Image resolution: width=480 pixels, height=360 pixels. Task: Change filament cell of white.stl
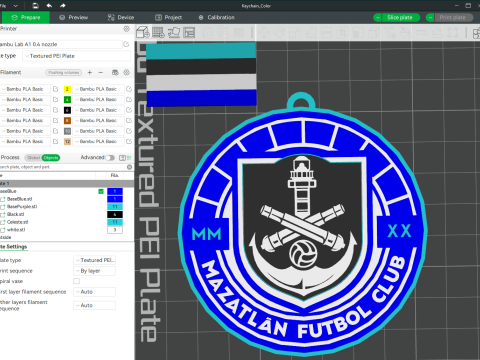[115, 230]
